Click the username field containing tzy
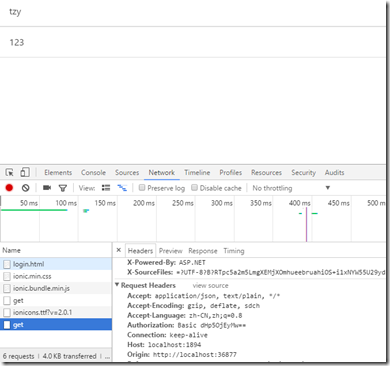 [x=193, y=12]
